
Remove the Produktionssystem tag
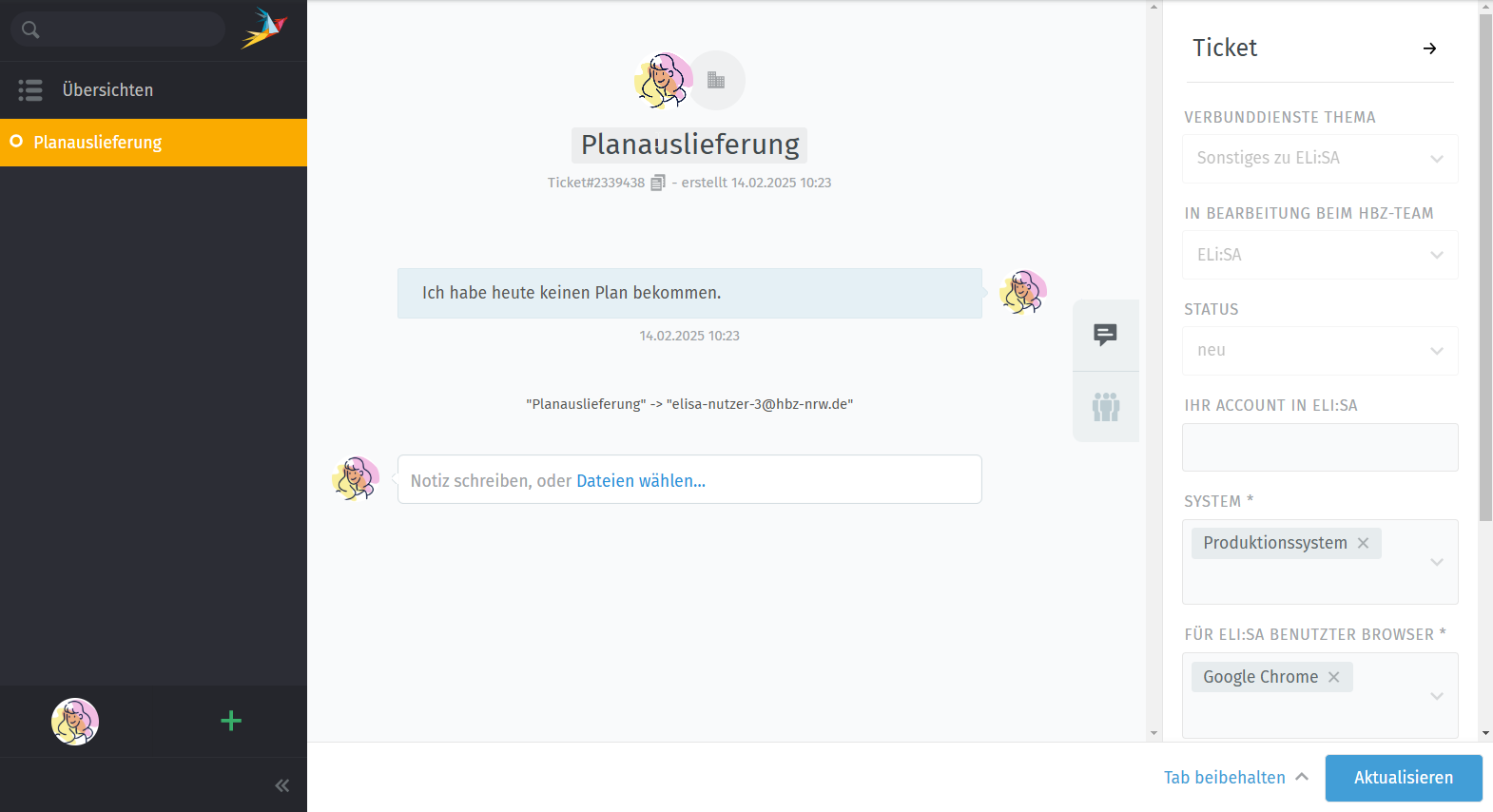[x=1363, y=543]
